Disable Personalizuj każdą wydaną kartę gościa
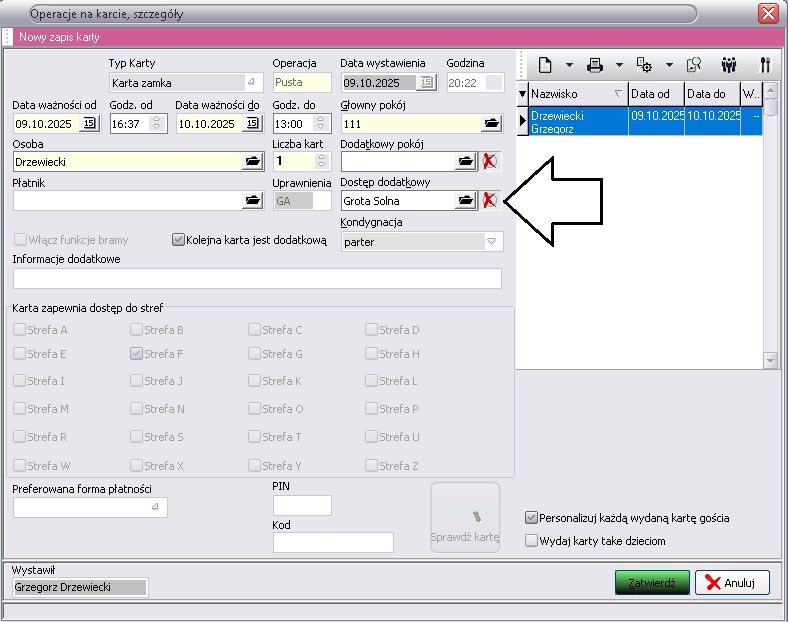 (x=532, y=518)
